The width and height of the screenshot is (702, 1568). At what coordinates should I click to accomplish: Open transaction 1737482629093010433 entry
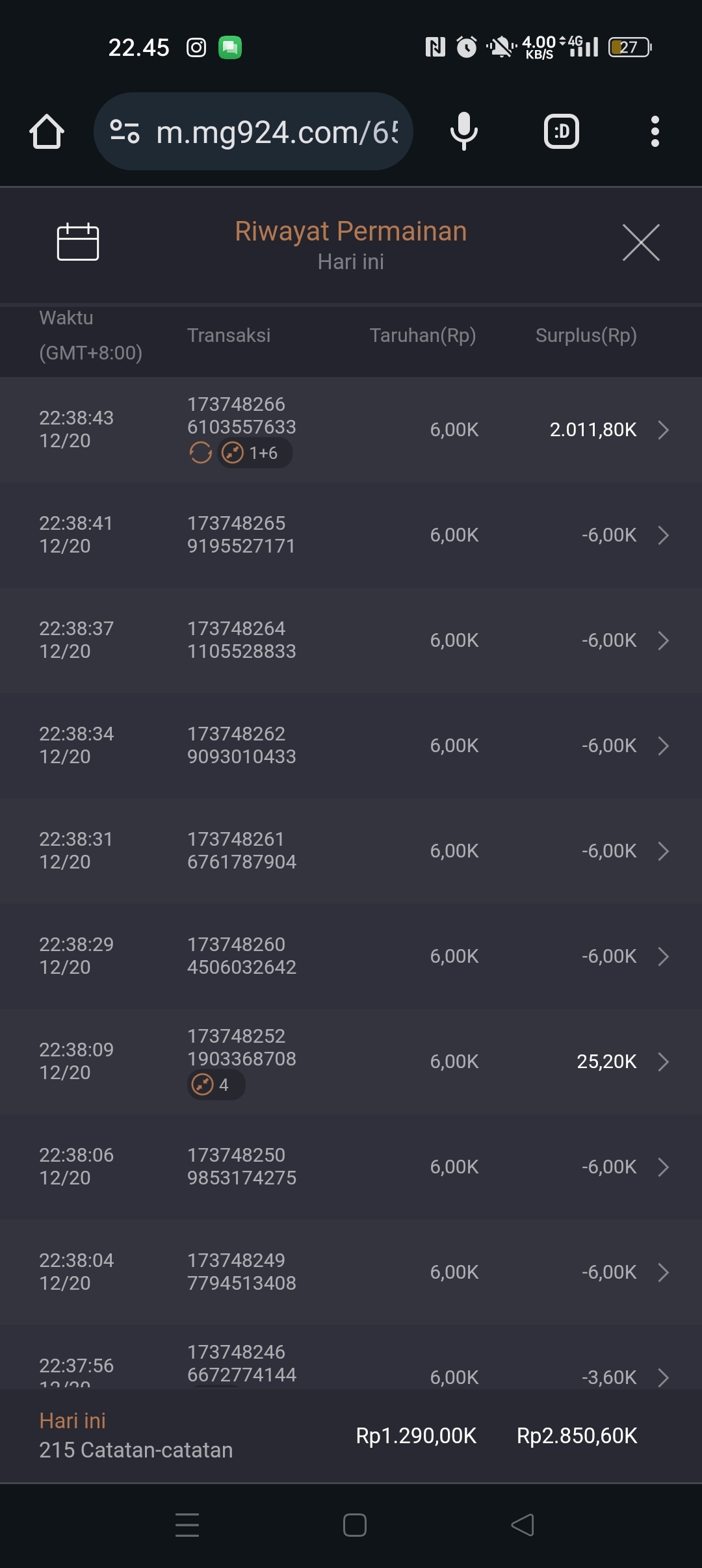tap(241, 746)
